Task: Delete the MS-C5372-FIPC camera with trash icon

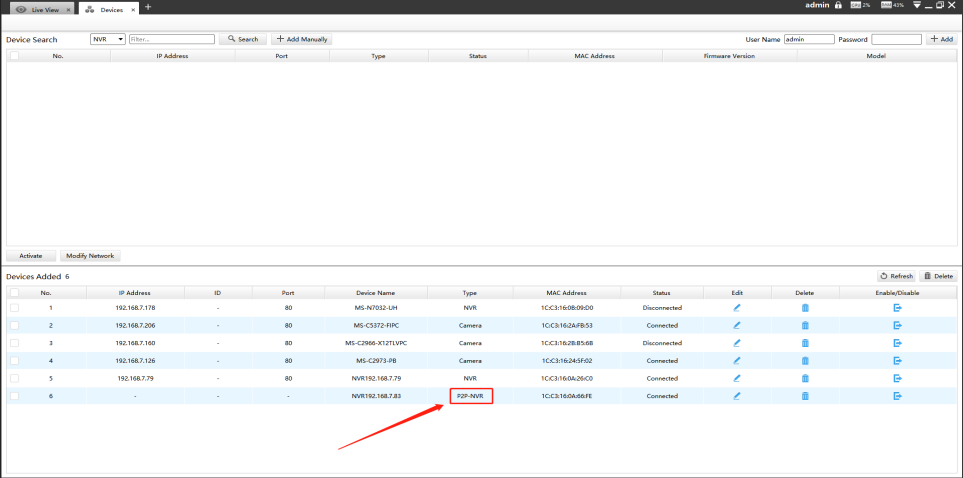Action: point(805,325)
